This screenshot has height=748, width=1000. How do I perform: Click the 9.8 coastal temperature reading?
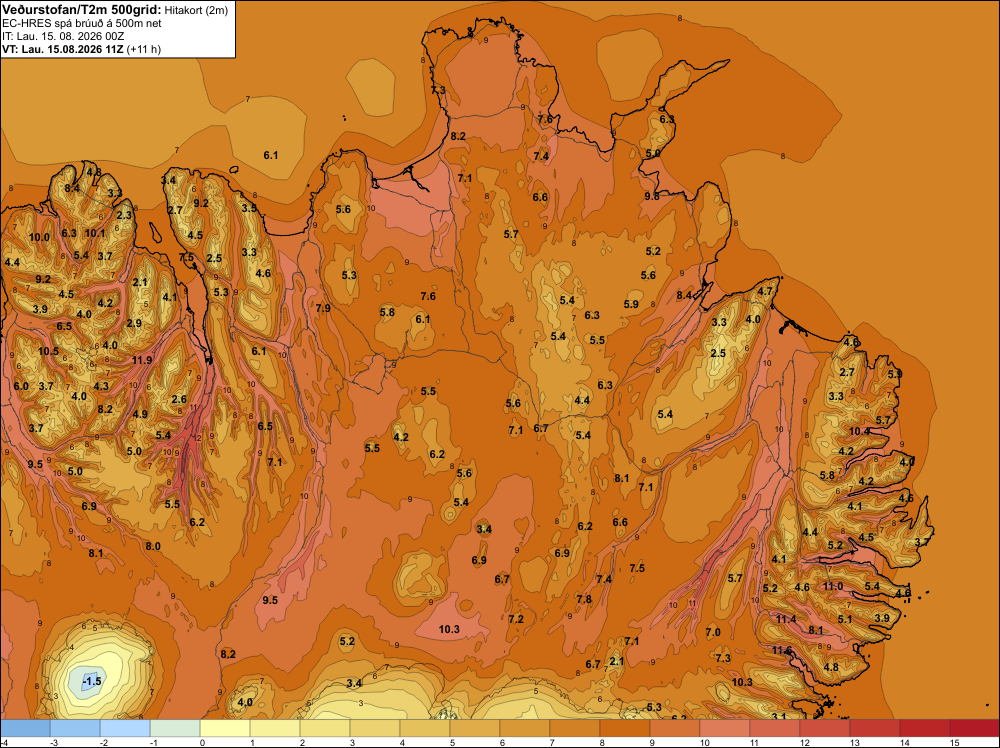click(652, 196)
